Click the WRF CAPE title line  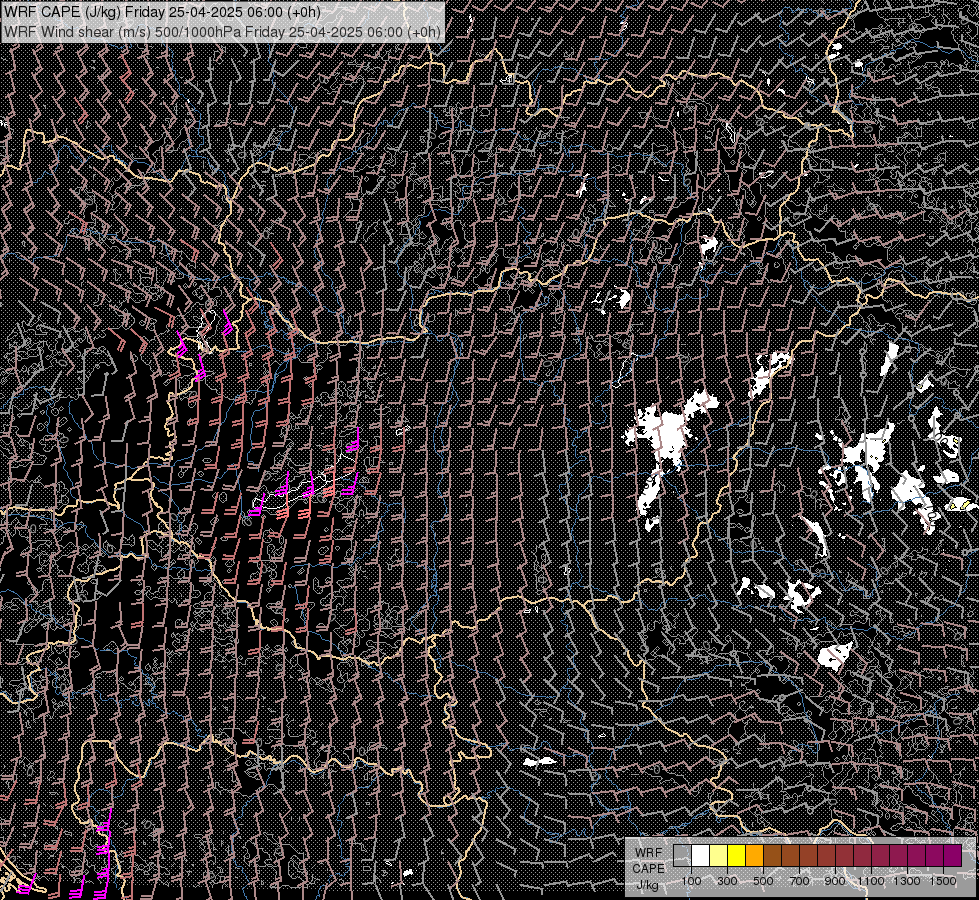pos(162,12)
